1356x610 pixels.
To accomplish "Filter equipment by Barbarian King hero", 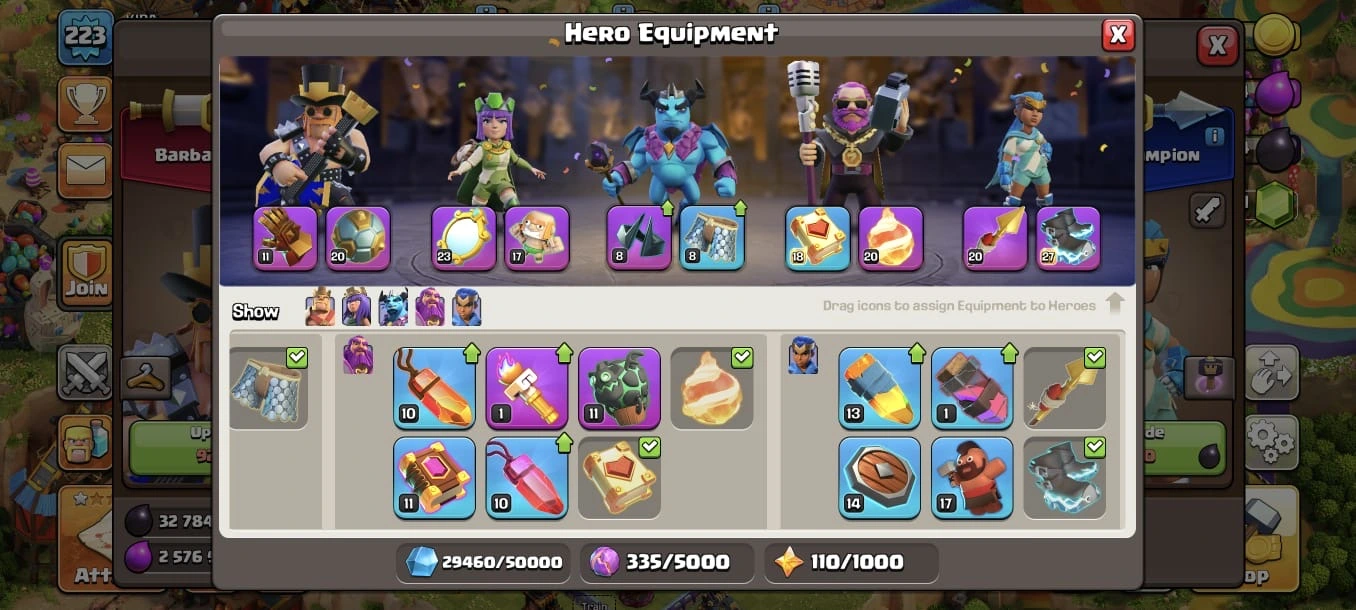I will click(321, 307).
